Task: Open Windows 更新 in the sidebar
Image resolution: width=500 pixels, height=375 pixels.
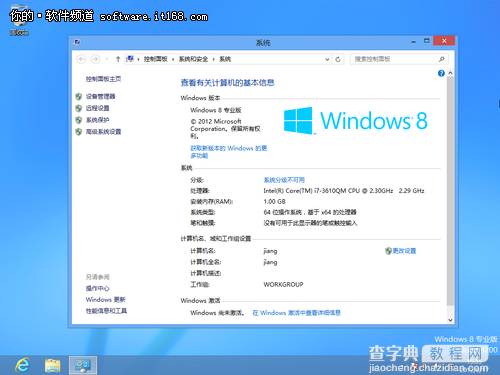Action: 105,300
